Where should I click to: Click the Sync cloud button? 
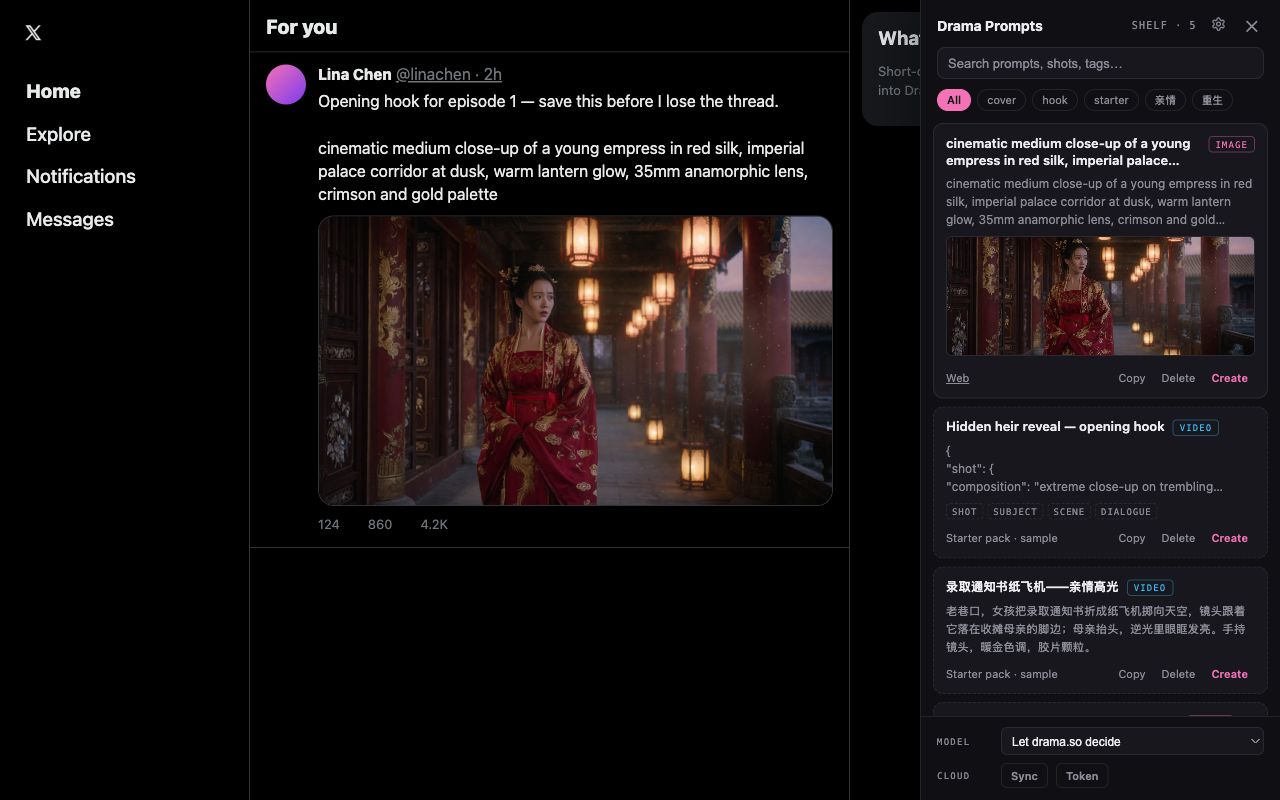click(x=1024, y=776)
